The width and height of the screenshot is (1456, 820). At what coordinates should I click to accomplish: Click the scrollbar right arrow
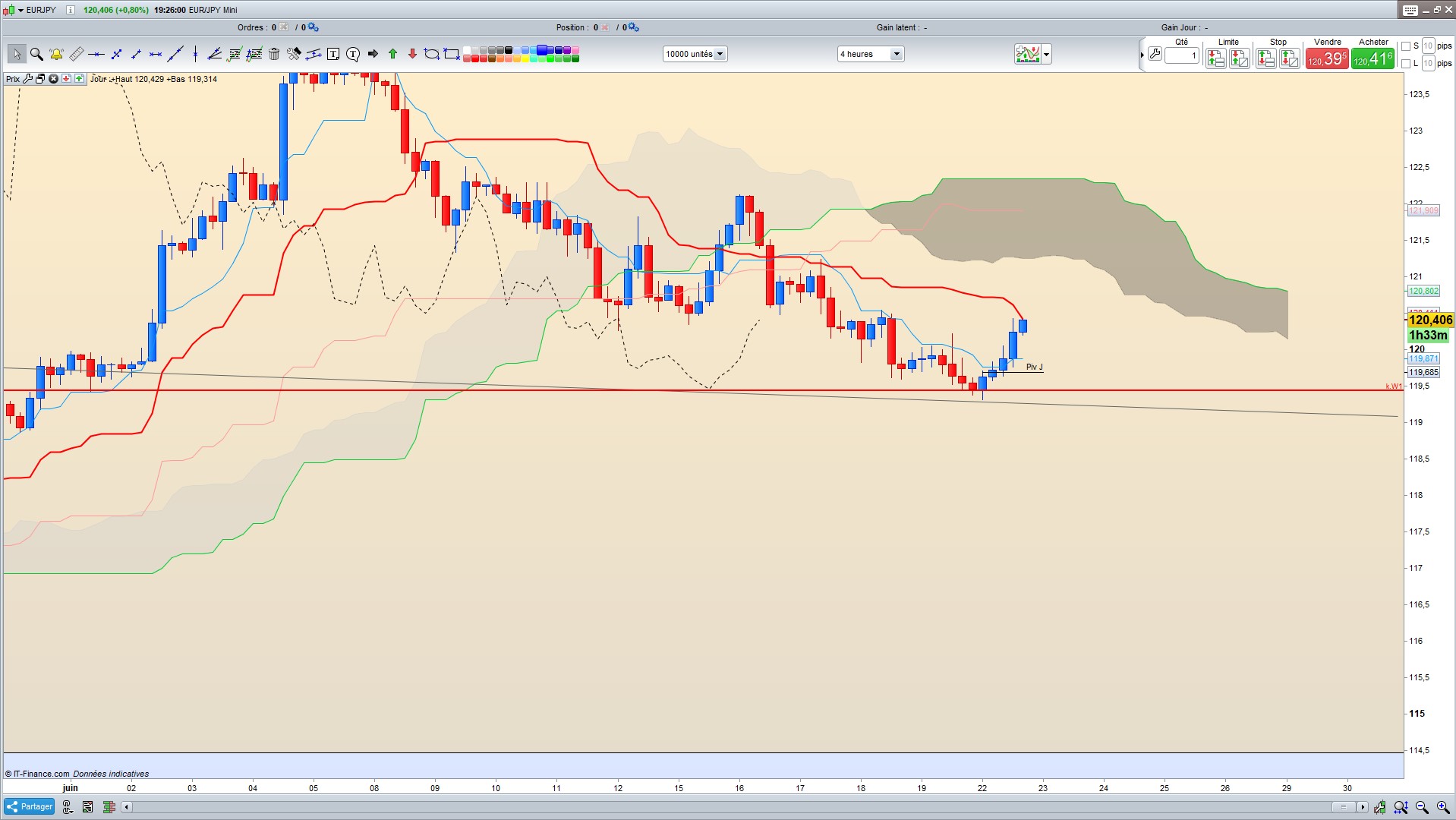[x=1363, y=807]
